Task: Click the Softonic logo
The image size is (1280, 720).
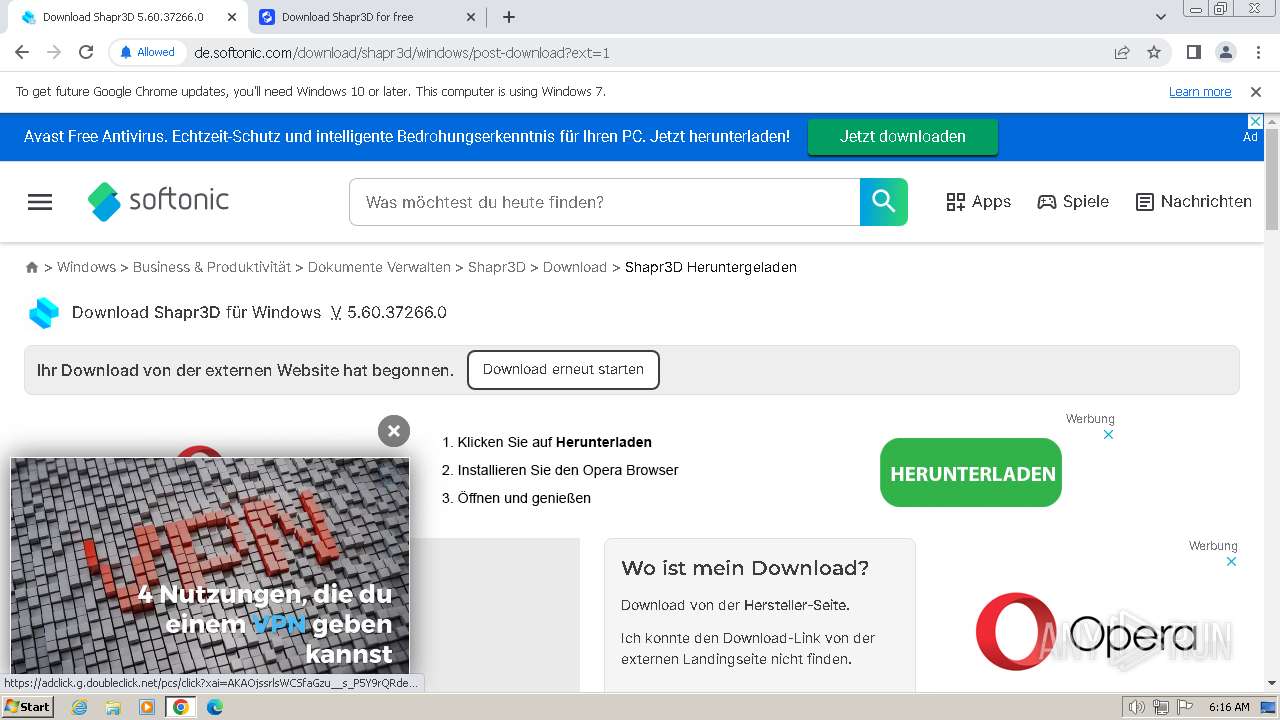Action: 158,201
